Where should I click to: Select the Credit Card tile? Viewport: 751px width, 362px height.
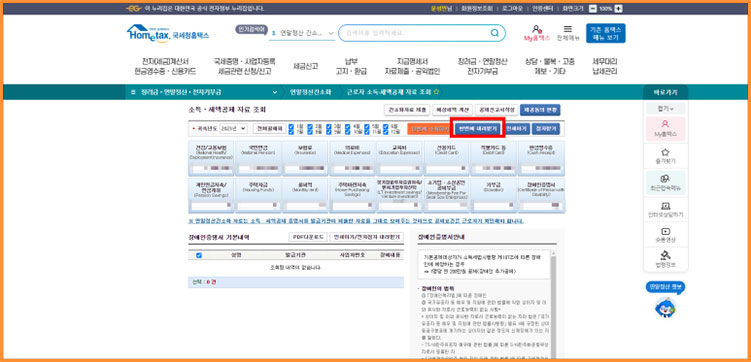click(x=446, y=158)
